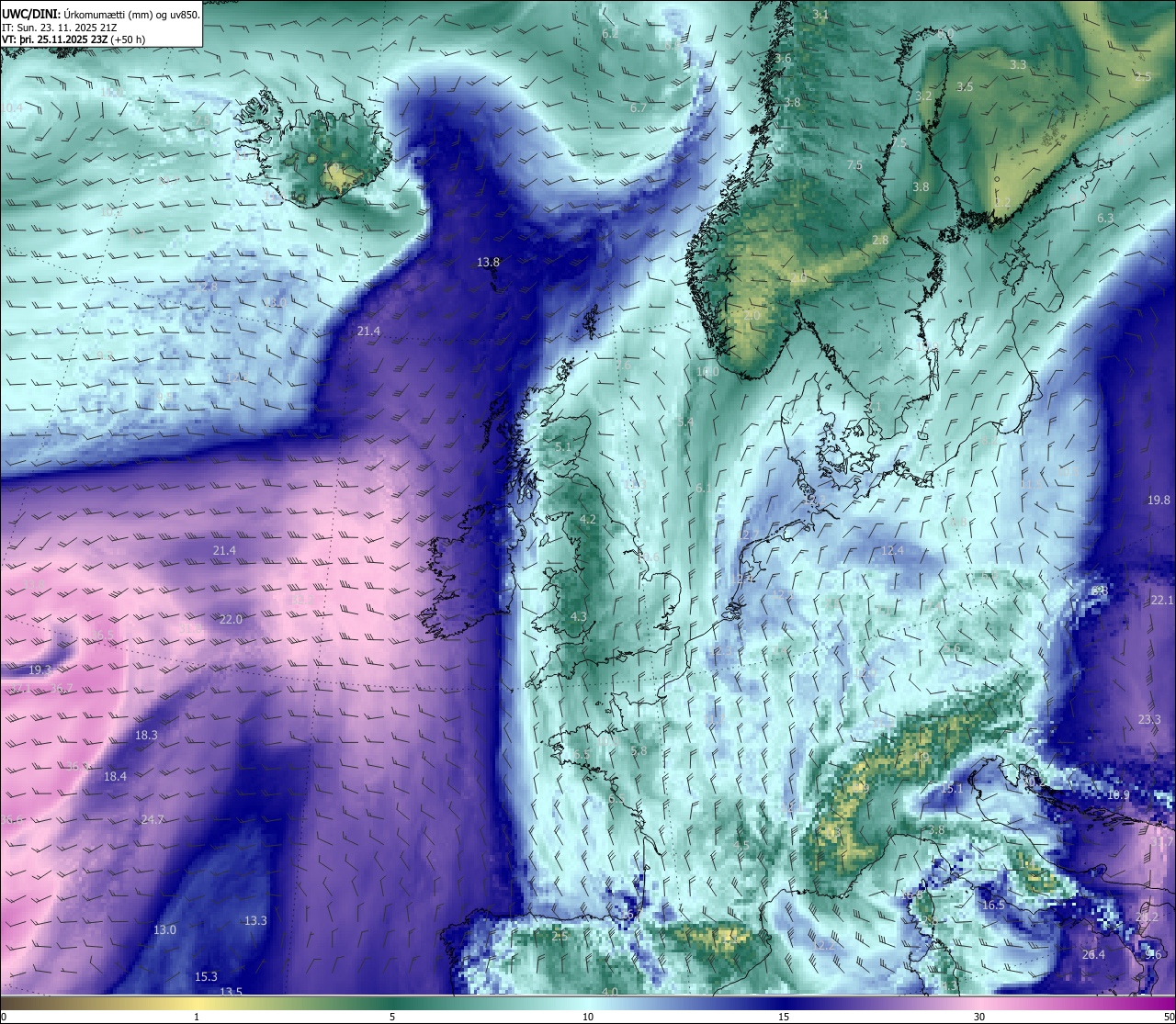
Task: Click the 19.8 value label
Action: (x=1159, y=500)
